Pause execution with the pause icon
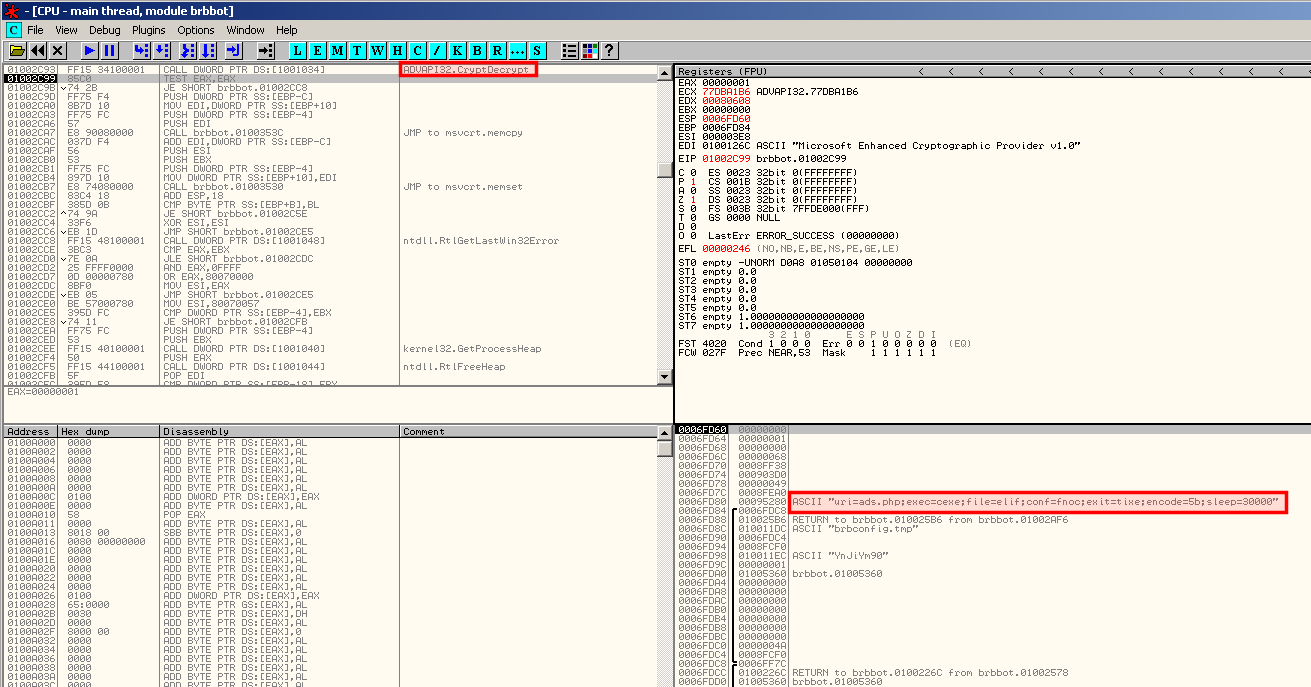 pyautogui.click(x=110, y=50)
